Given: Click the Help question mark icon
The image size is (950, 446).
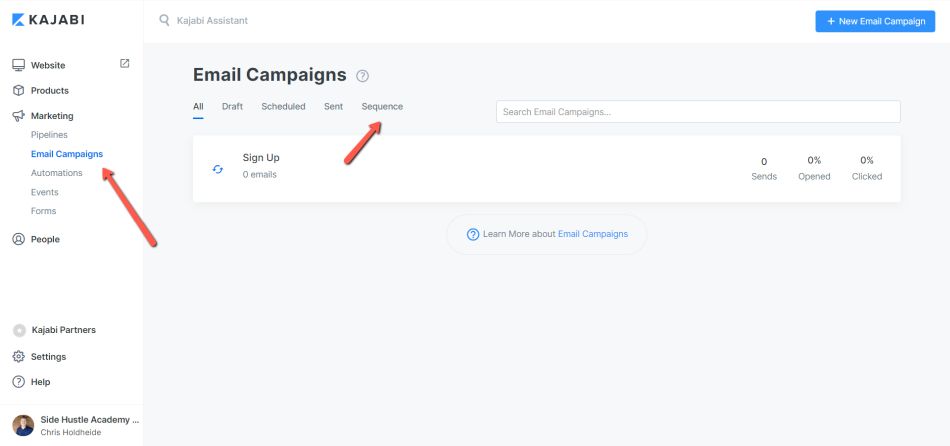Looking at the screenshot, I should 19,382.
